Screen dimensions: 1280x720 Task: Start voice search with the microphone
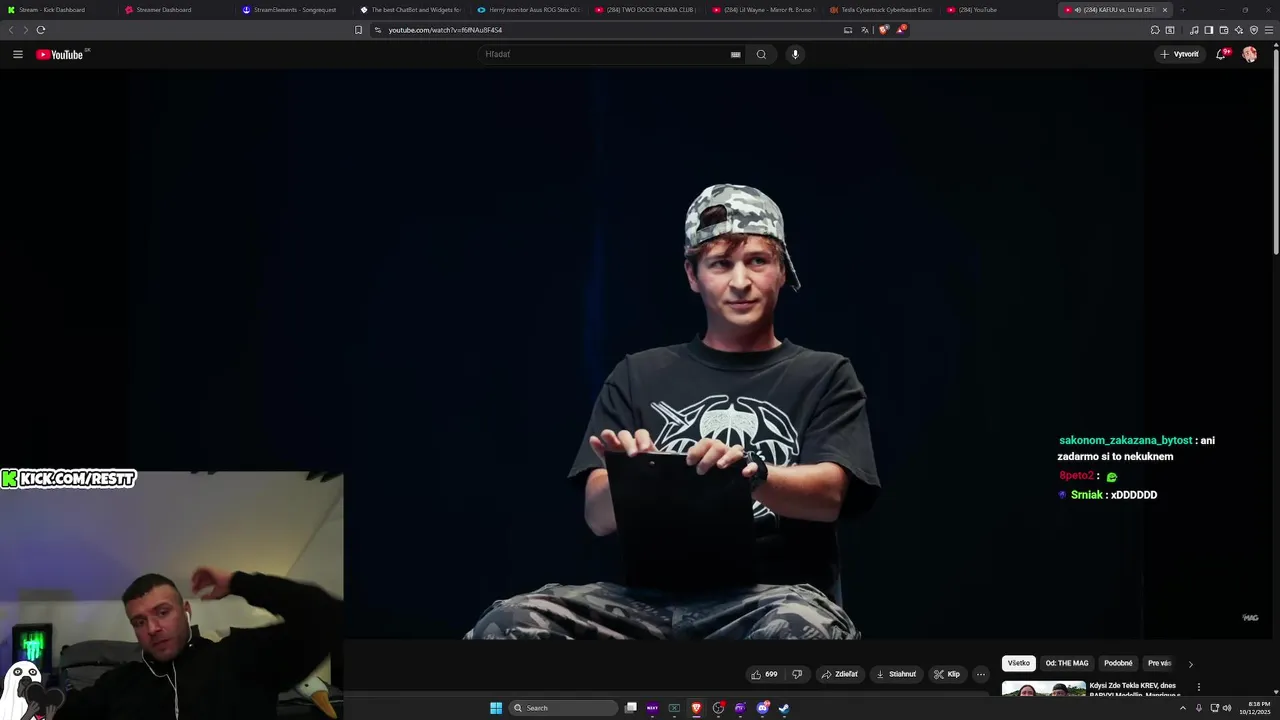tap(795, 54)
